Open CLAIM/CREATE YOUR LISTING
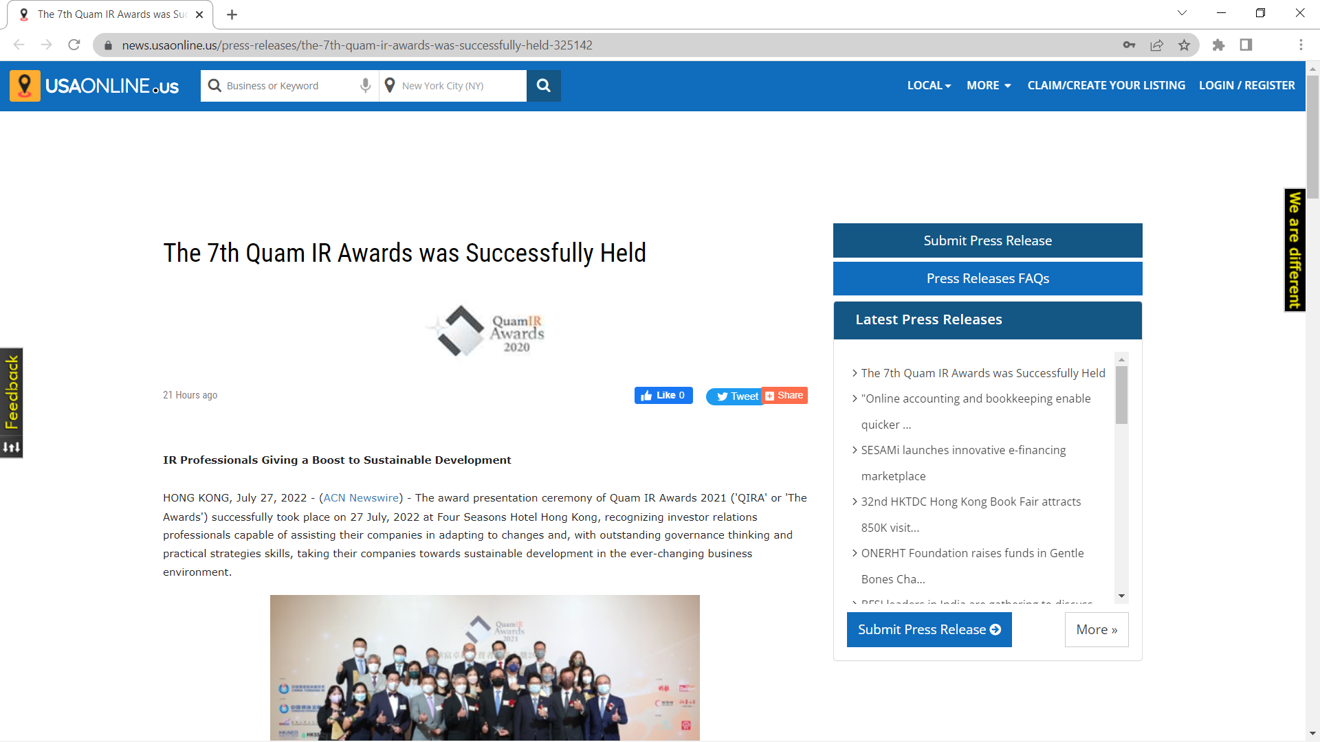1320x742 pixels. coord(1106,86)
